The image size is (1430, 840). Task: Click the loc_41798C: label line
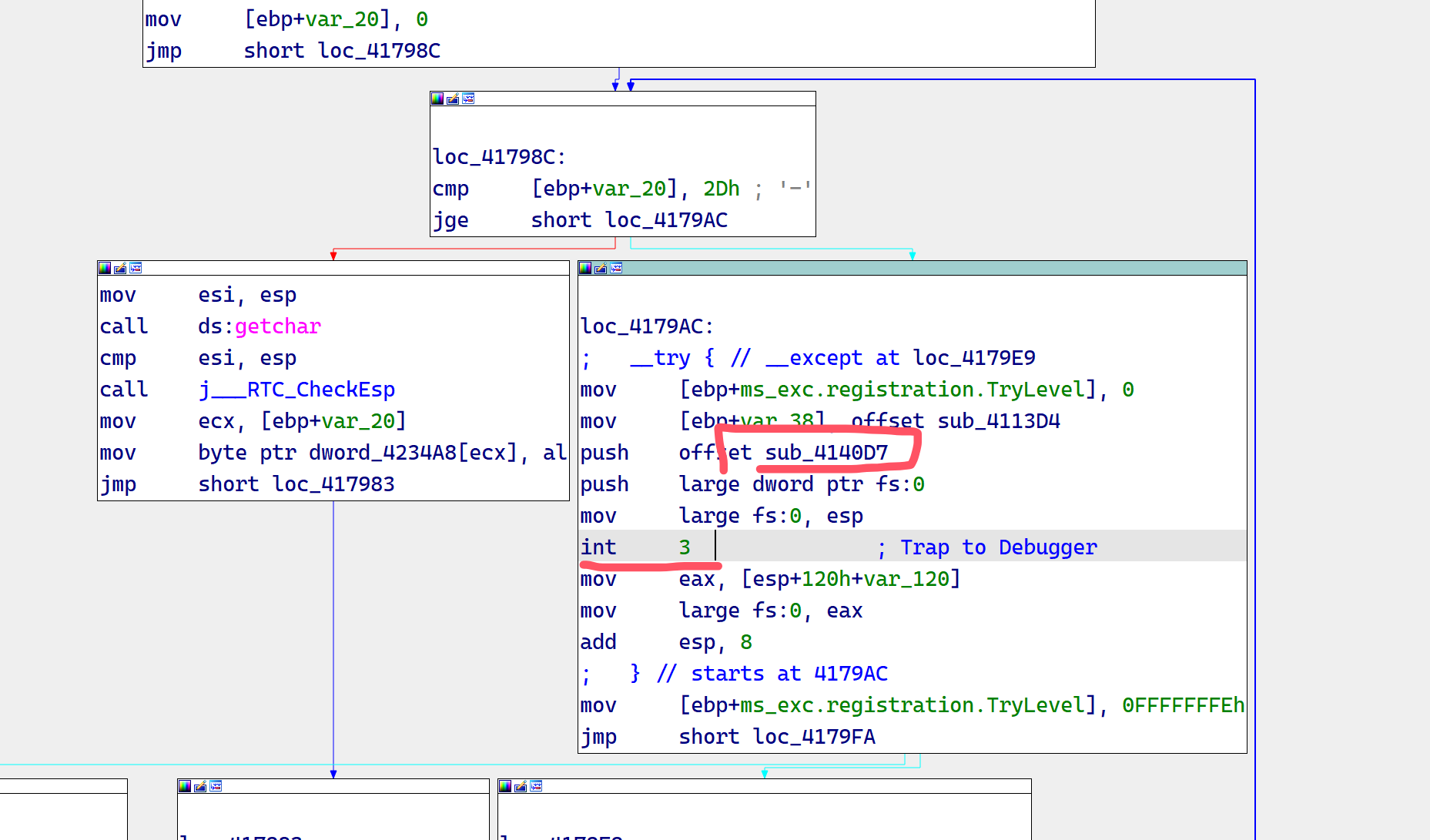coord(500,157)
